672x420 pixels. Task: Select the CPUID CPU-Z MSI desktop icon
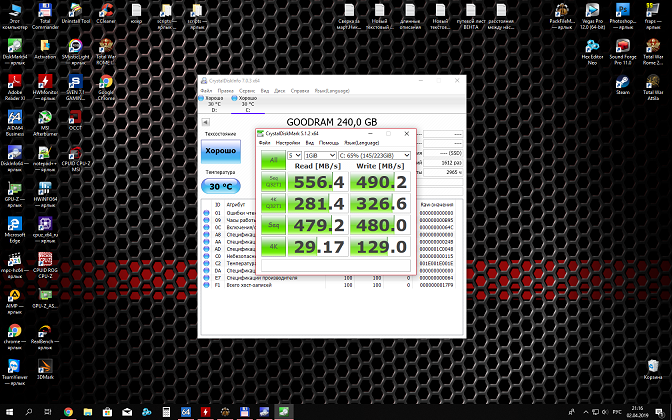pos(76,159)
